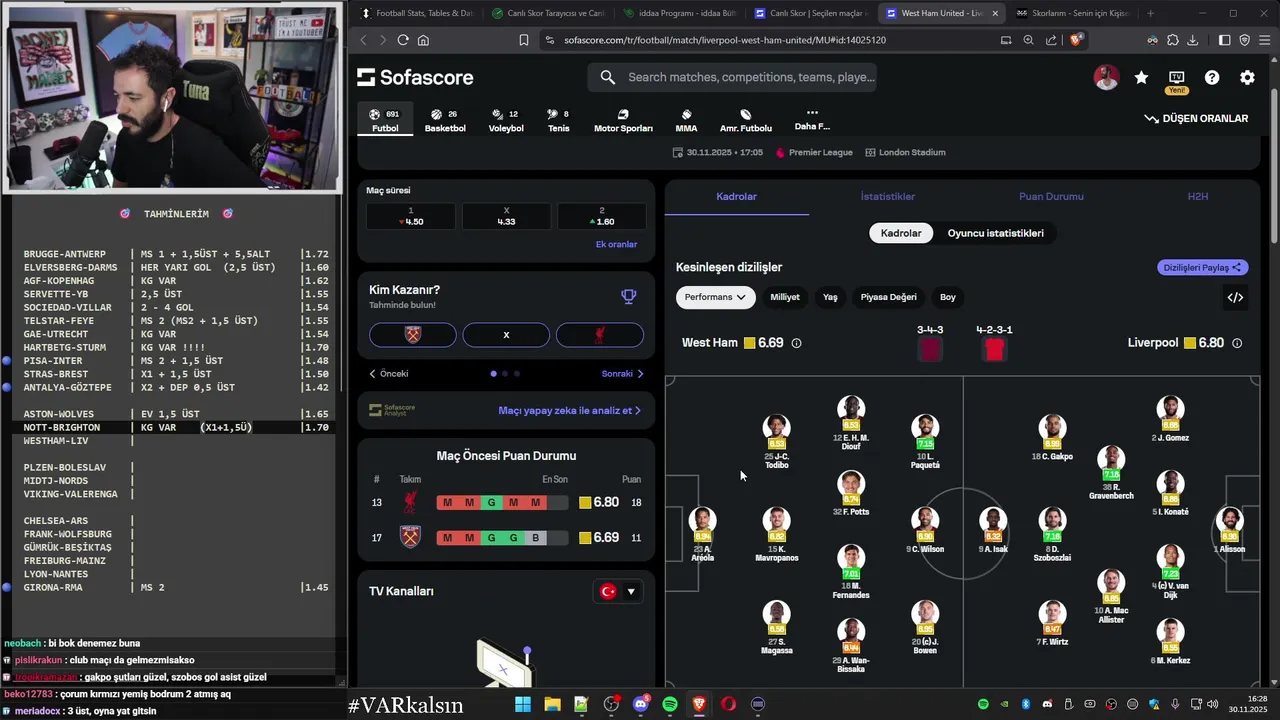Select the Oyuncu istatistikleri pill toggle
The image size is (1280, 720).
[996, 233]
